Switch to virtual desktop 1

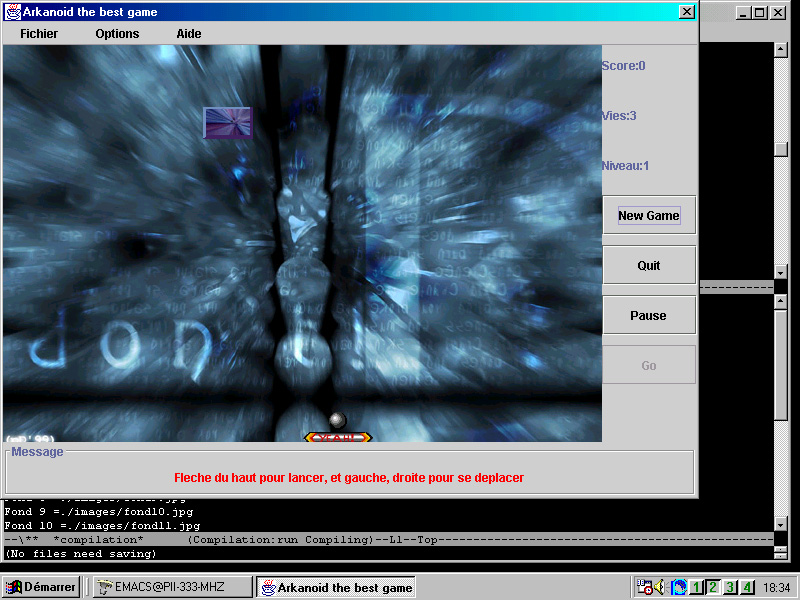point(697,587)
